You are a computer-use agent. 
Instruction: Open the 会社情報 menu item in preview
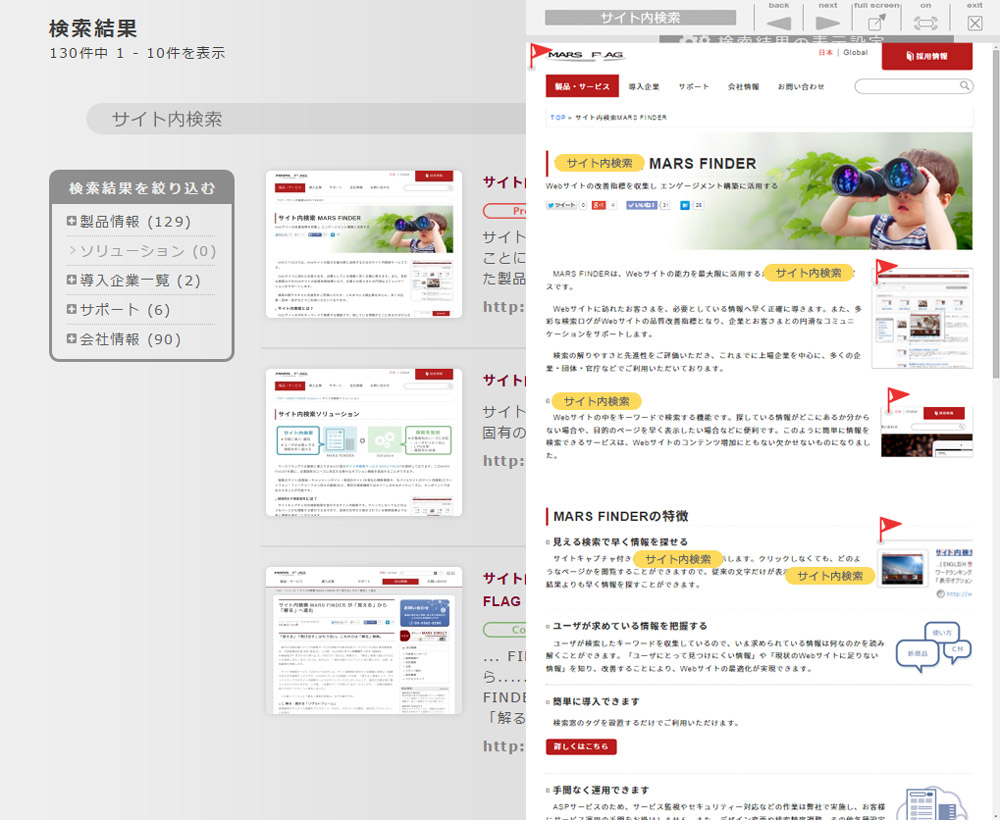[744, 87]
